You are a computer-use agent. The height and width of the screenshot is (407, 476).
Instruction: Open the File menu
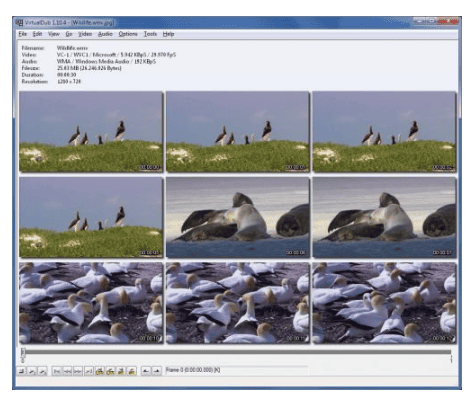click(22, 34)
